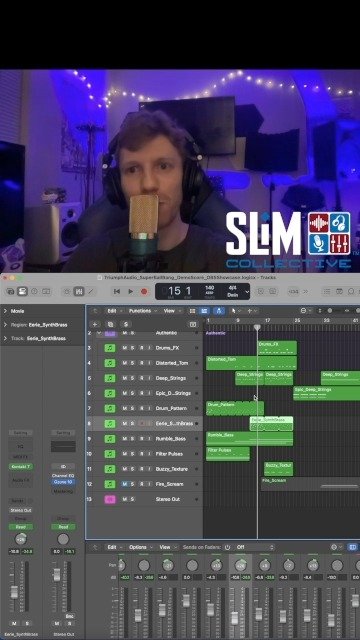
Task: Click the Rumble_Bass track instrument icon
Action: [x=110, y=439]
